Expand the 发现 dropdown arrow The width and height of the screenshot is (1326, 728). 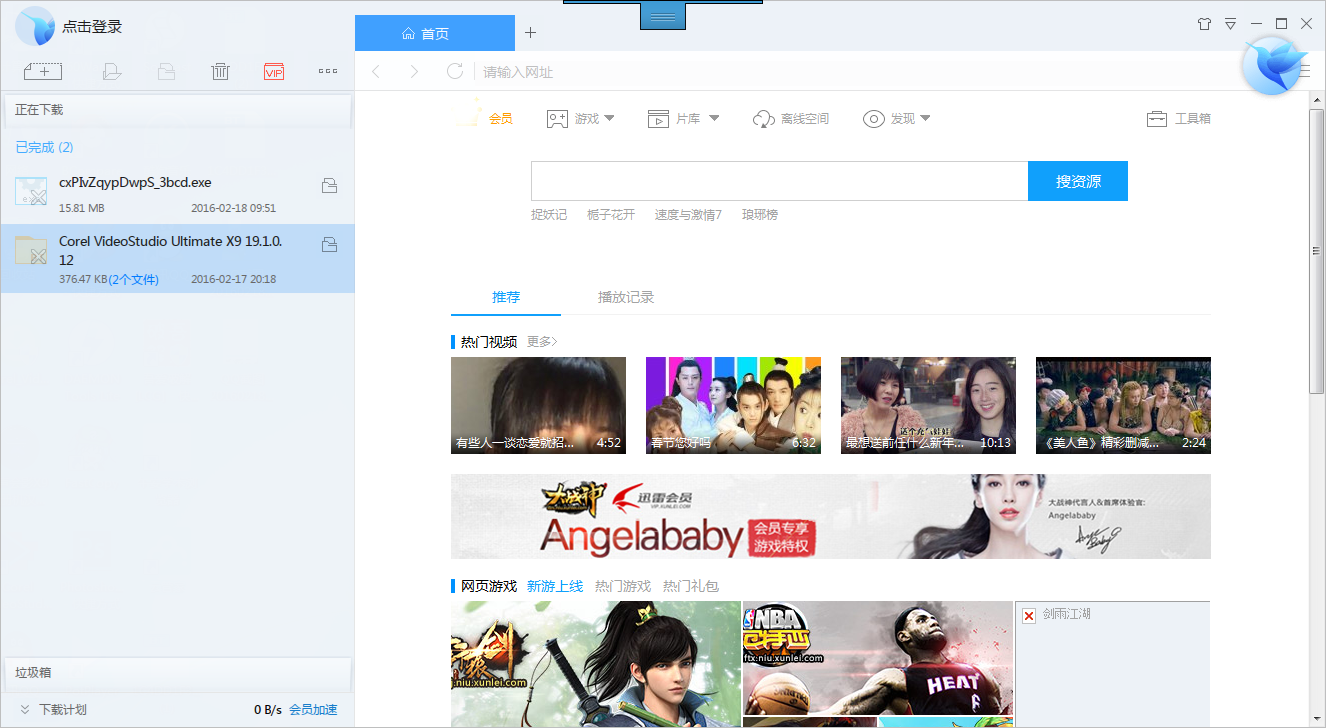(x=925, y=119)
